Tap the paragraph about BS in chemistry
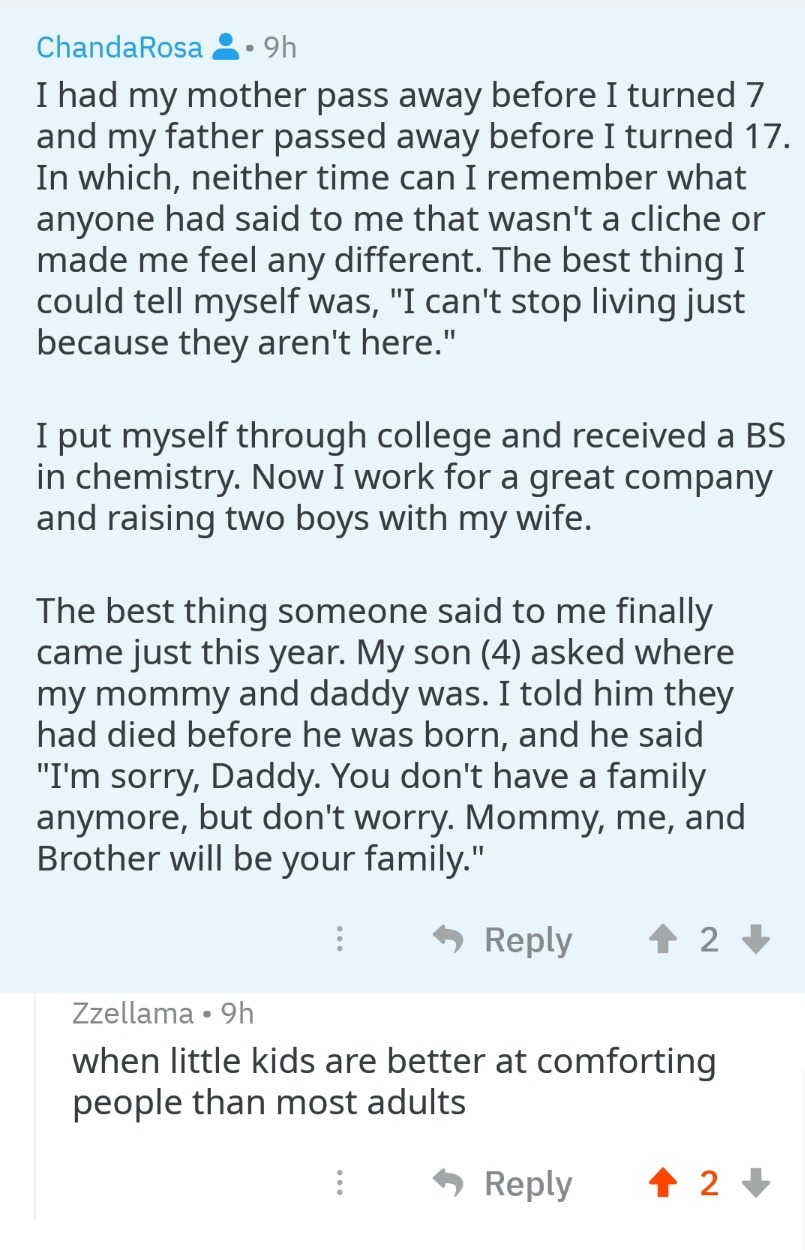The height and width of the screenshot is (1250, 805). click(400, 477)
